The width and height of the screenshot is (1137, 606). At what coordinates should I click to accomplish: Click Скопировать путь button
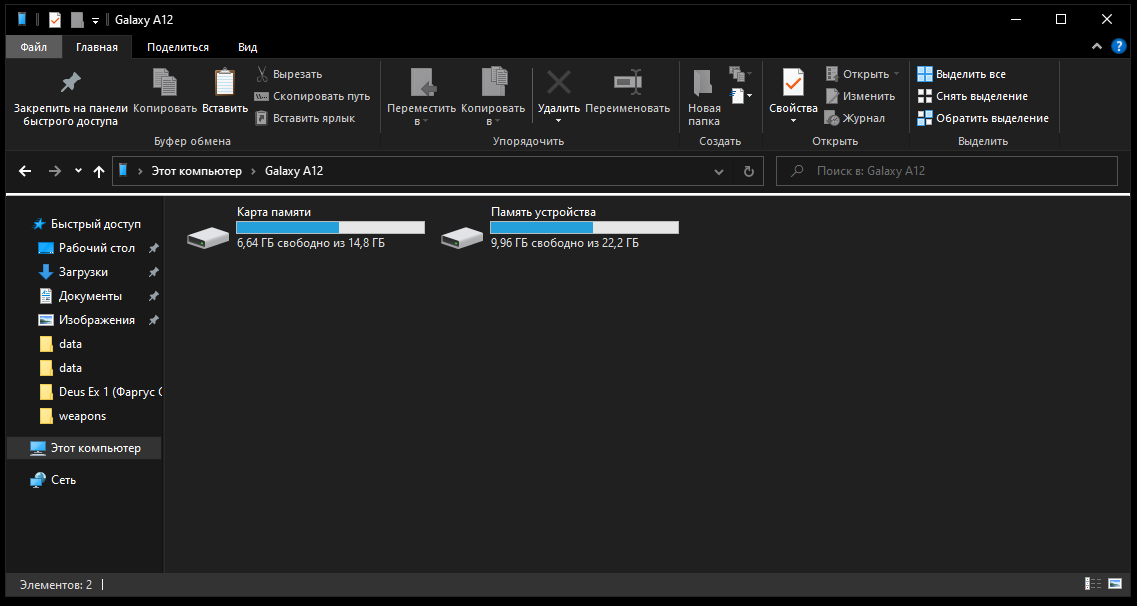point(312,96)
